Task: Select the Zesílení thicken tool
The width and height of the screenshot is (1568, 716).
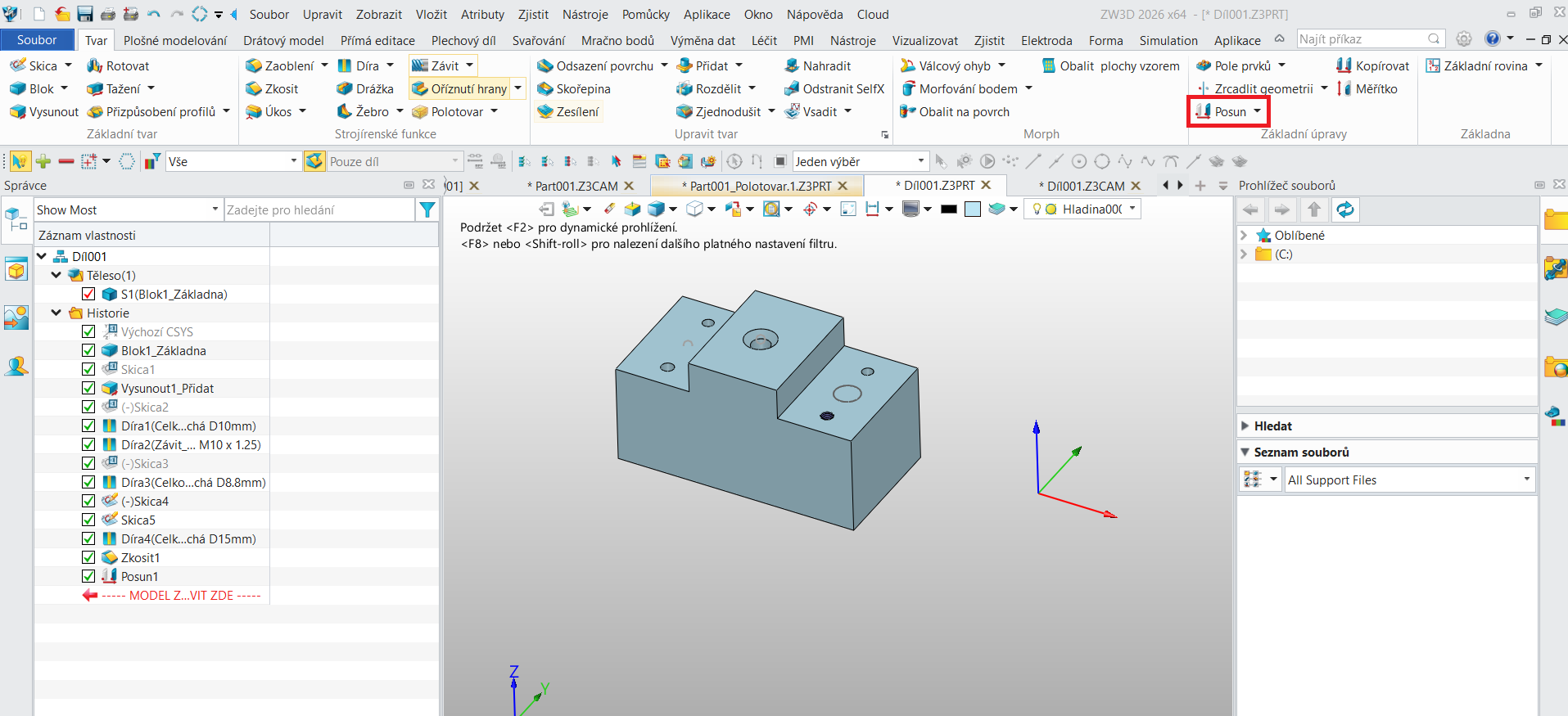Action: 568,111
